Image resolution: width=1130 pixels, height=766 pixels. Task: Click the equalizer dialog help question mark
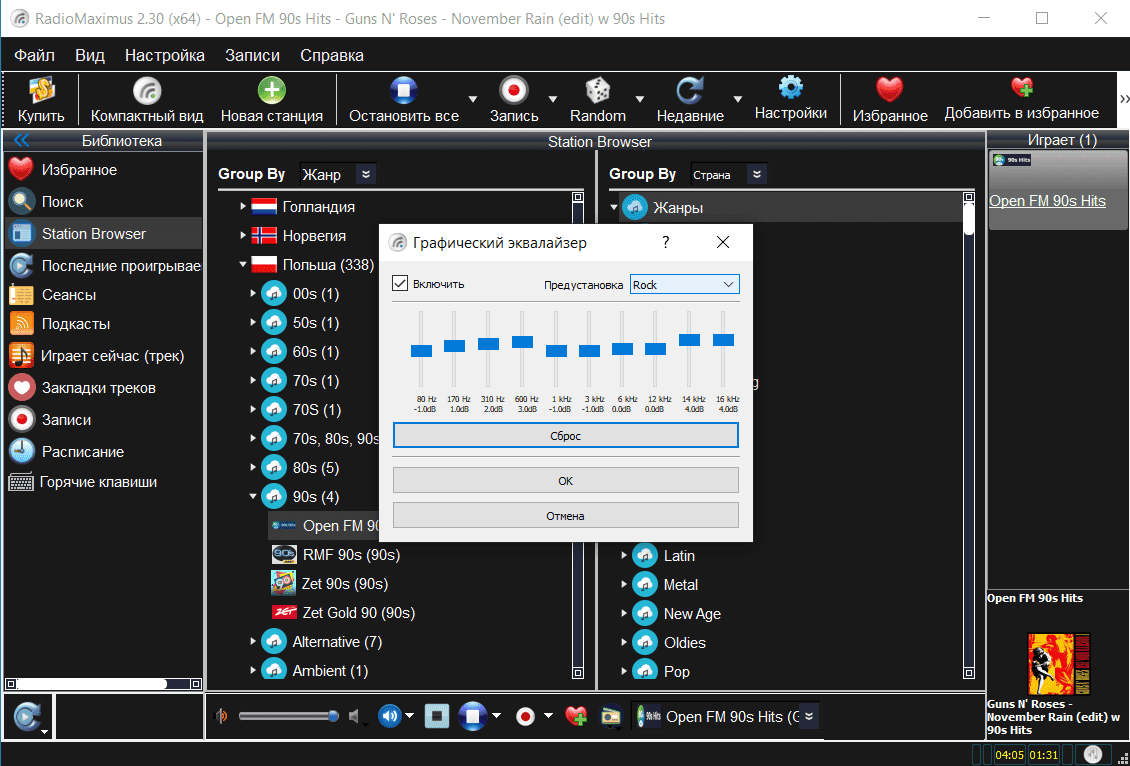pos(666,242)
